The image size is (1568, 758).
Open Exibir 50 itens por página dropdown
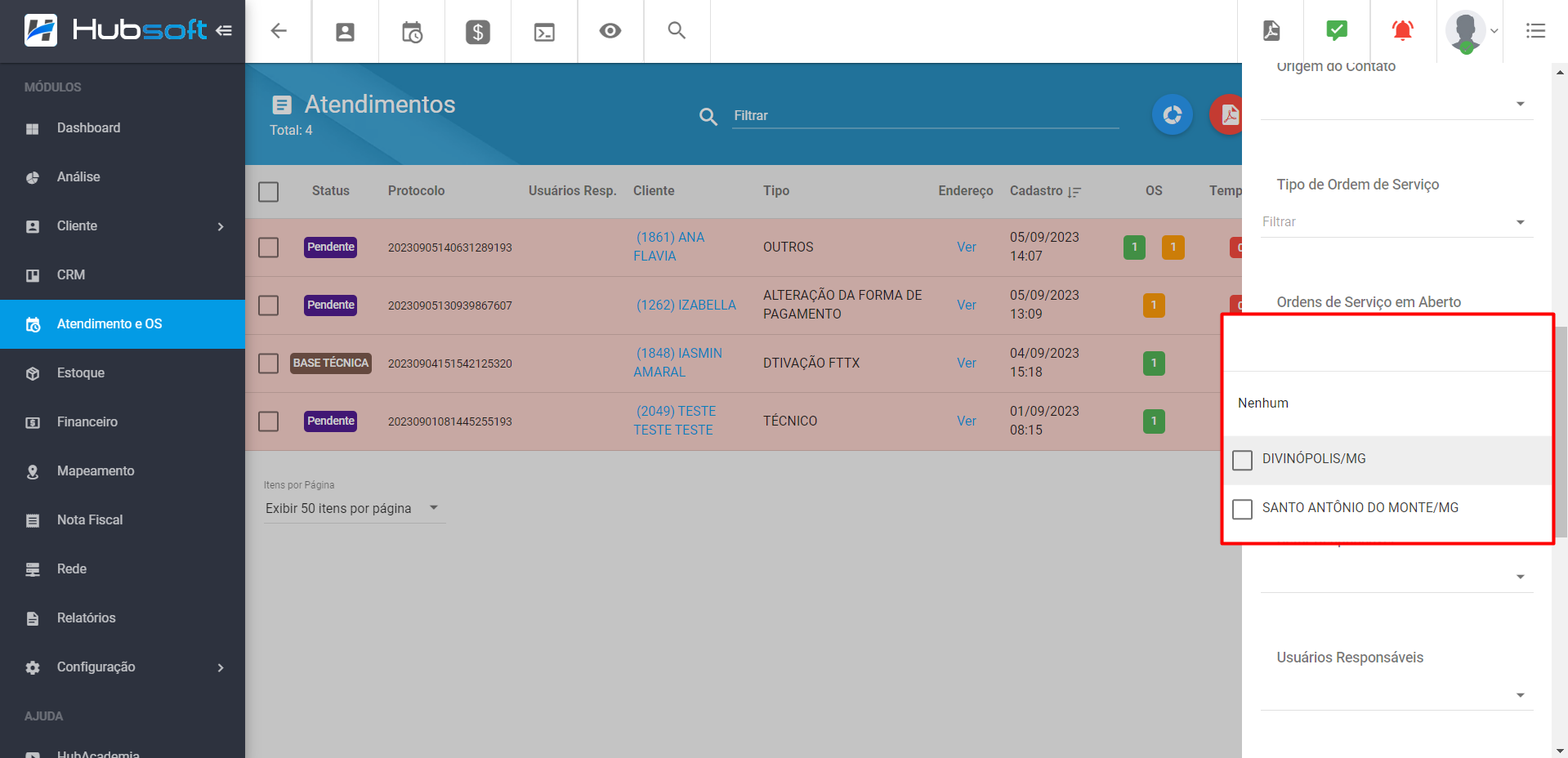pyautogui.click(x=354, y=508)
